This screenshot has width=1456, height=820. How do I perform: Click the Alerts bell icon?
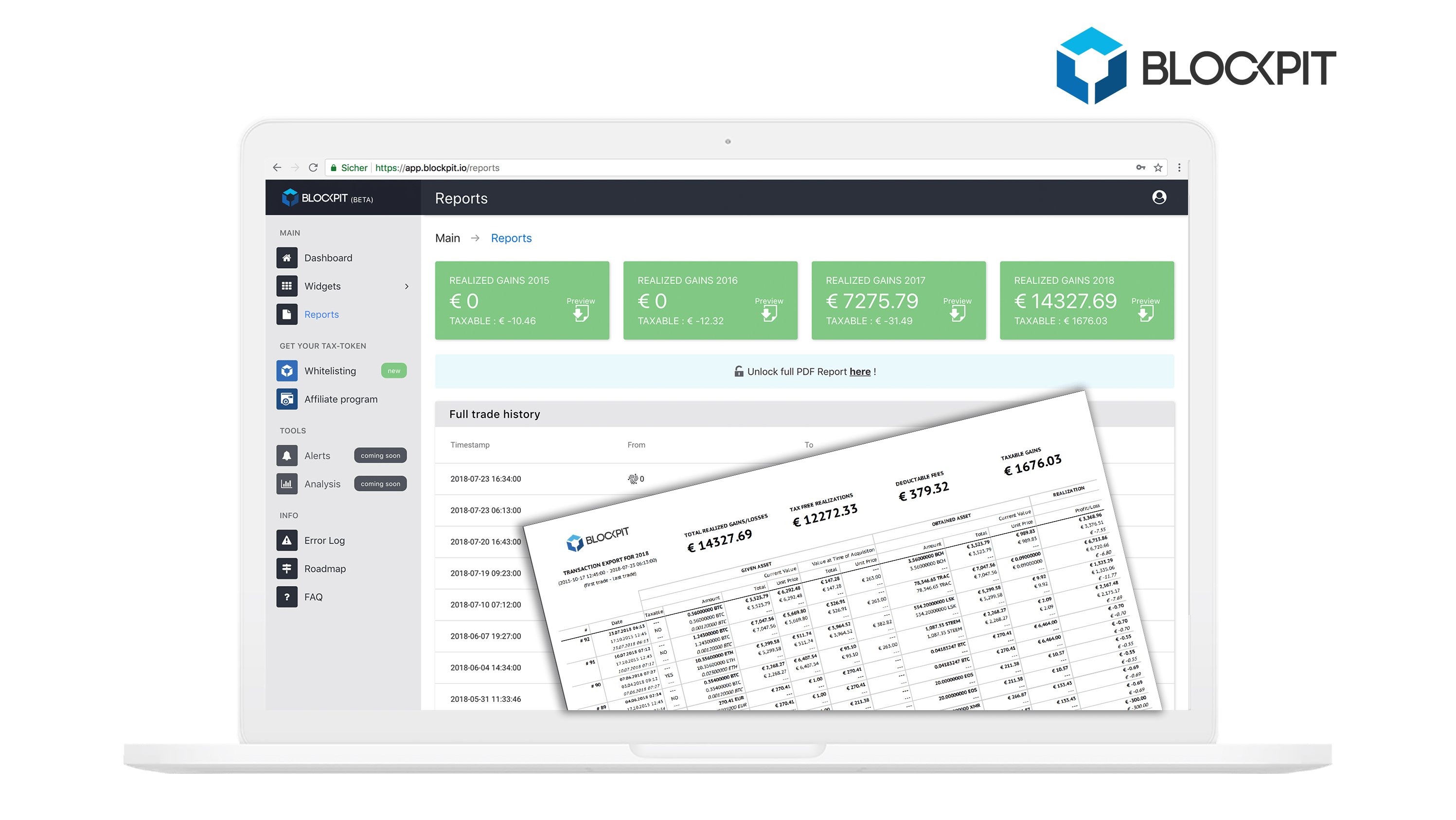286,455
